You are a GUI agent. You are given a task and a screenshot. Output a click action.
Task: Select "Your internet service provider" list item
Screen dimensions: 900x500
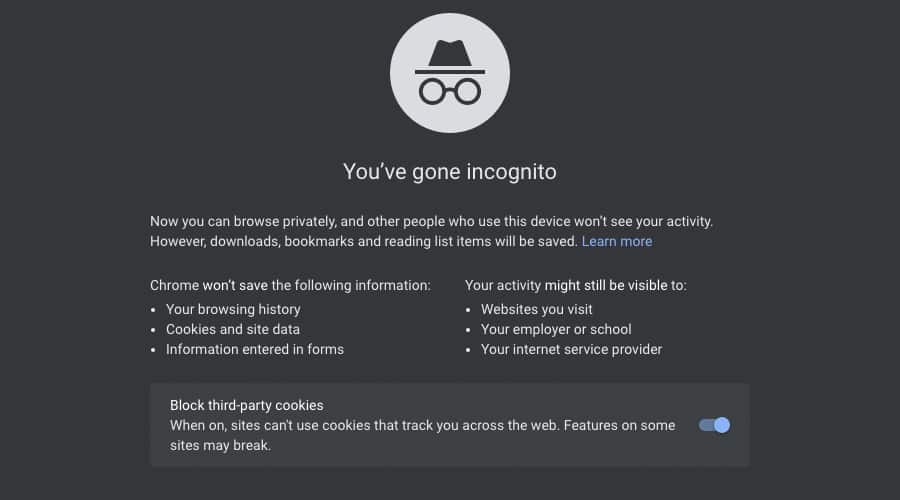[x=571, y=349]
